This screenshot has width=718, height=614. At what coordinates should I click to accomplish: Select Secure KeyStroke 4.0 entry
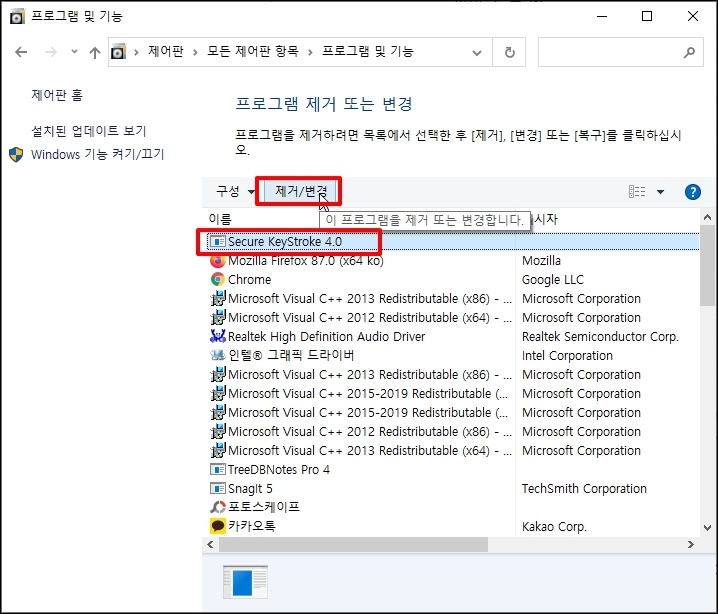click(452, 241)
